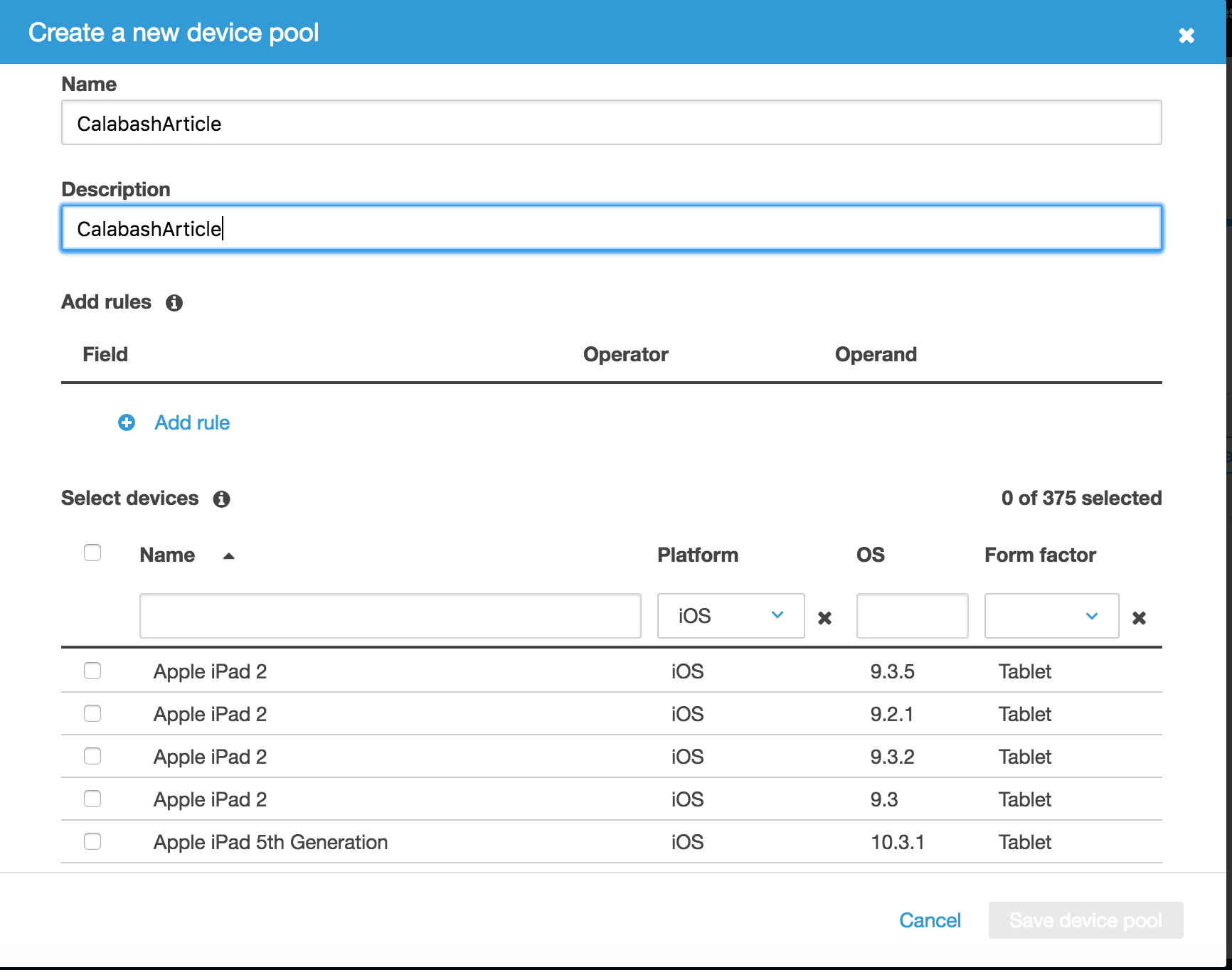Click the Save device pool button
1232x970 pixels.
pyautogui.click(x=1085, y=920)
